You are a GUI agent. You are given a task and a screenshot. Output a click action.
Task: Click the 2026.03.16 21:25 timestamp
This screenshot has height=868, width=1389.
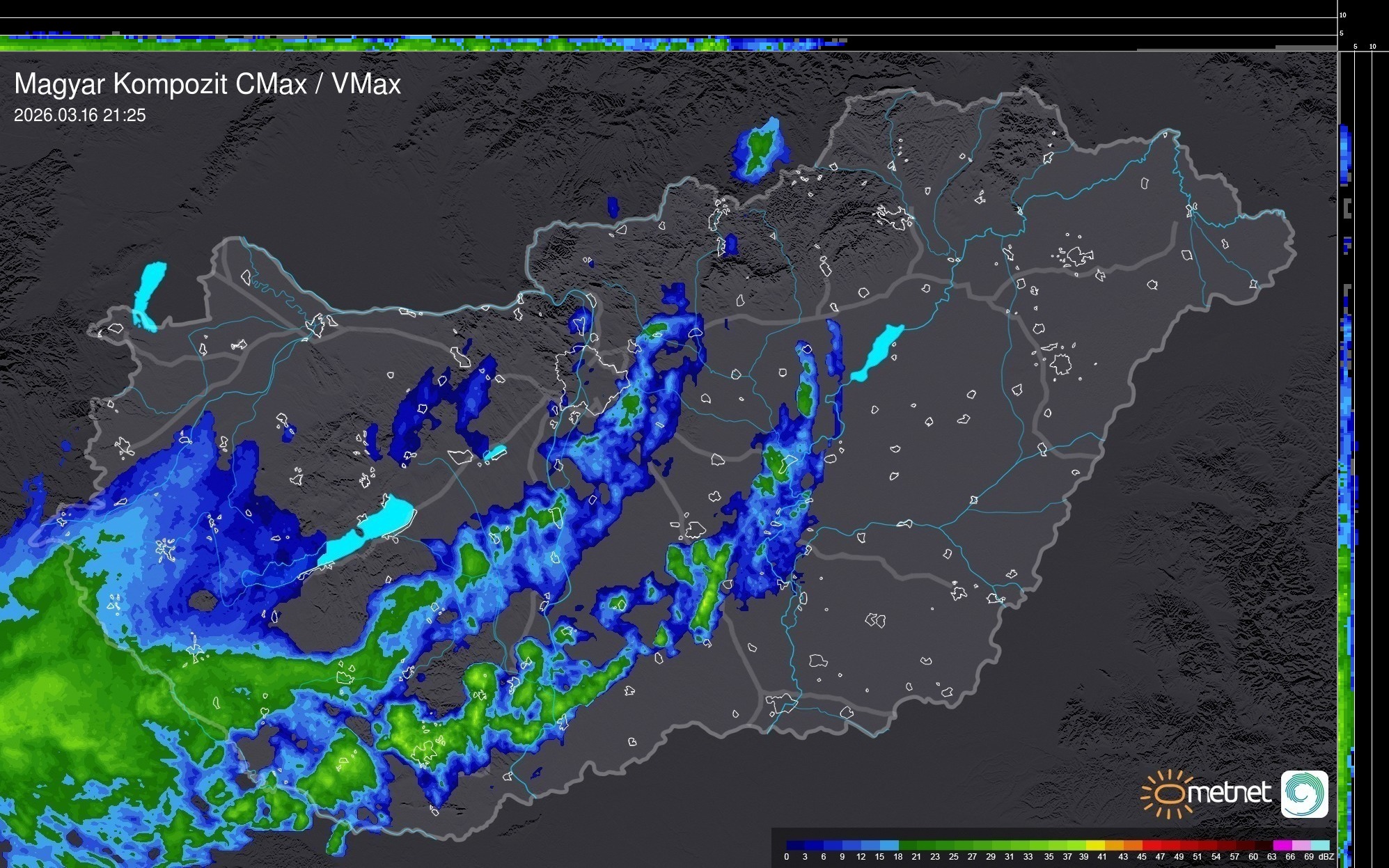[80, 116]
